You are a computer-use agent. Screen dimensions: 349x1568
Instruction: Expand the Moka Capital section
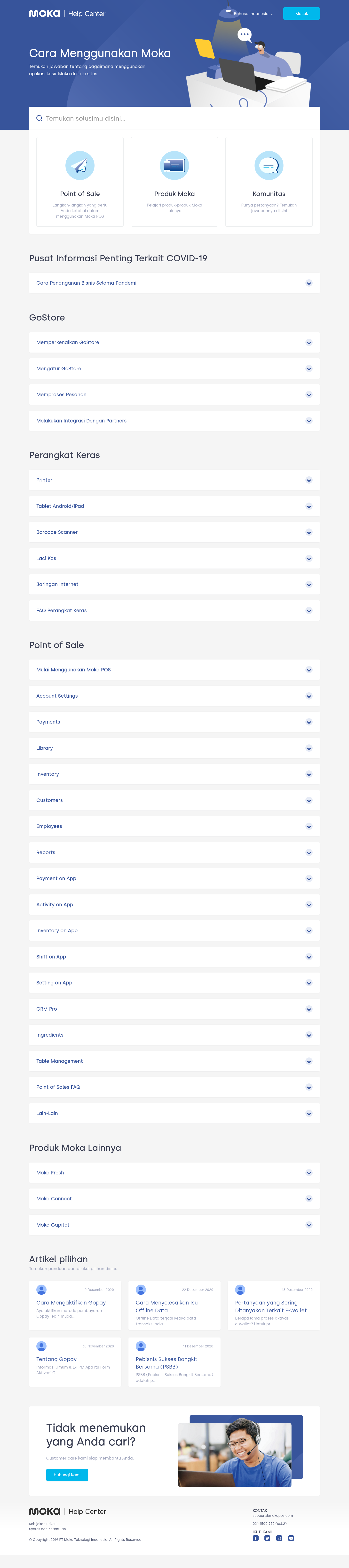(x=174, y=1225)
